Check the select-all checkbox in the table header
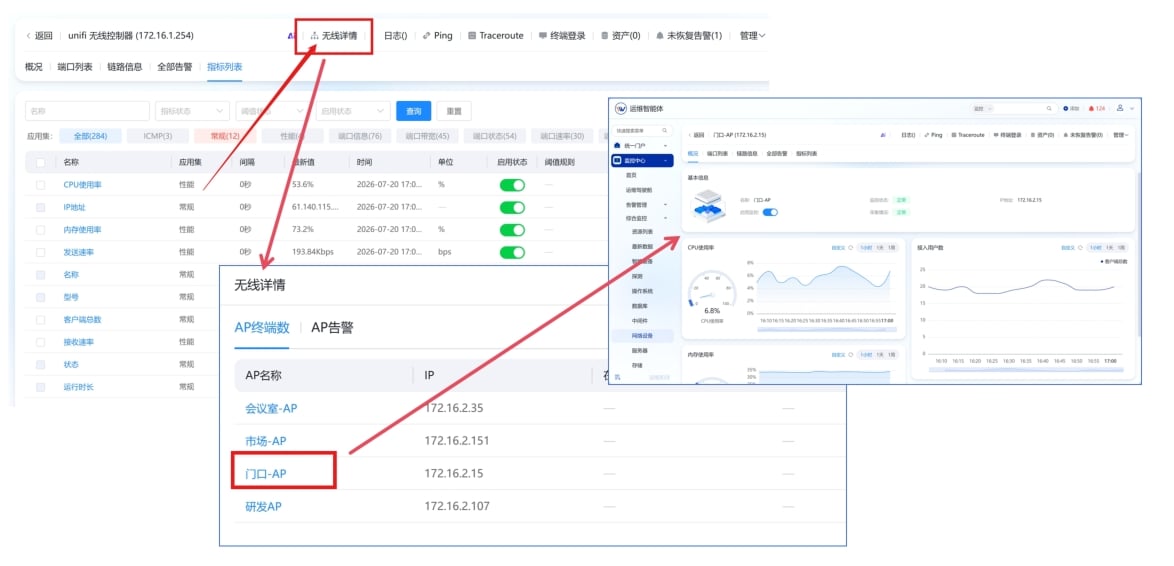 [40, 162]
